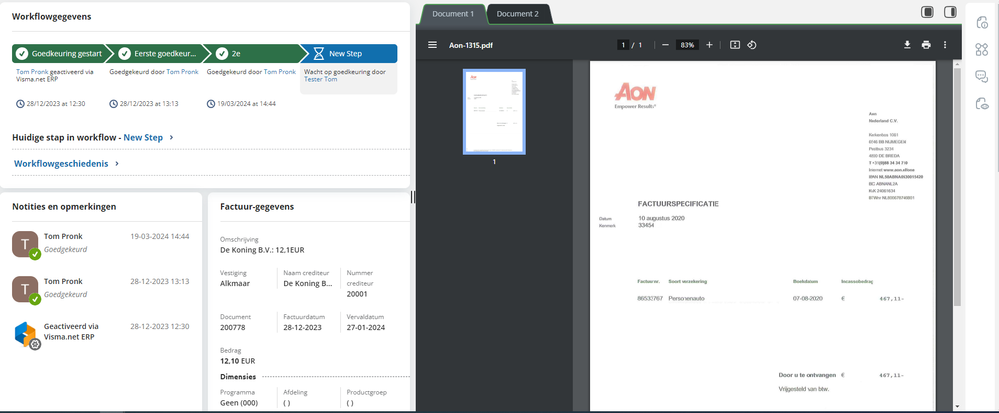This screenshot has height=413, width=999.
Task: Select the New Step workflow step
Action: [x=349, y=54]
